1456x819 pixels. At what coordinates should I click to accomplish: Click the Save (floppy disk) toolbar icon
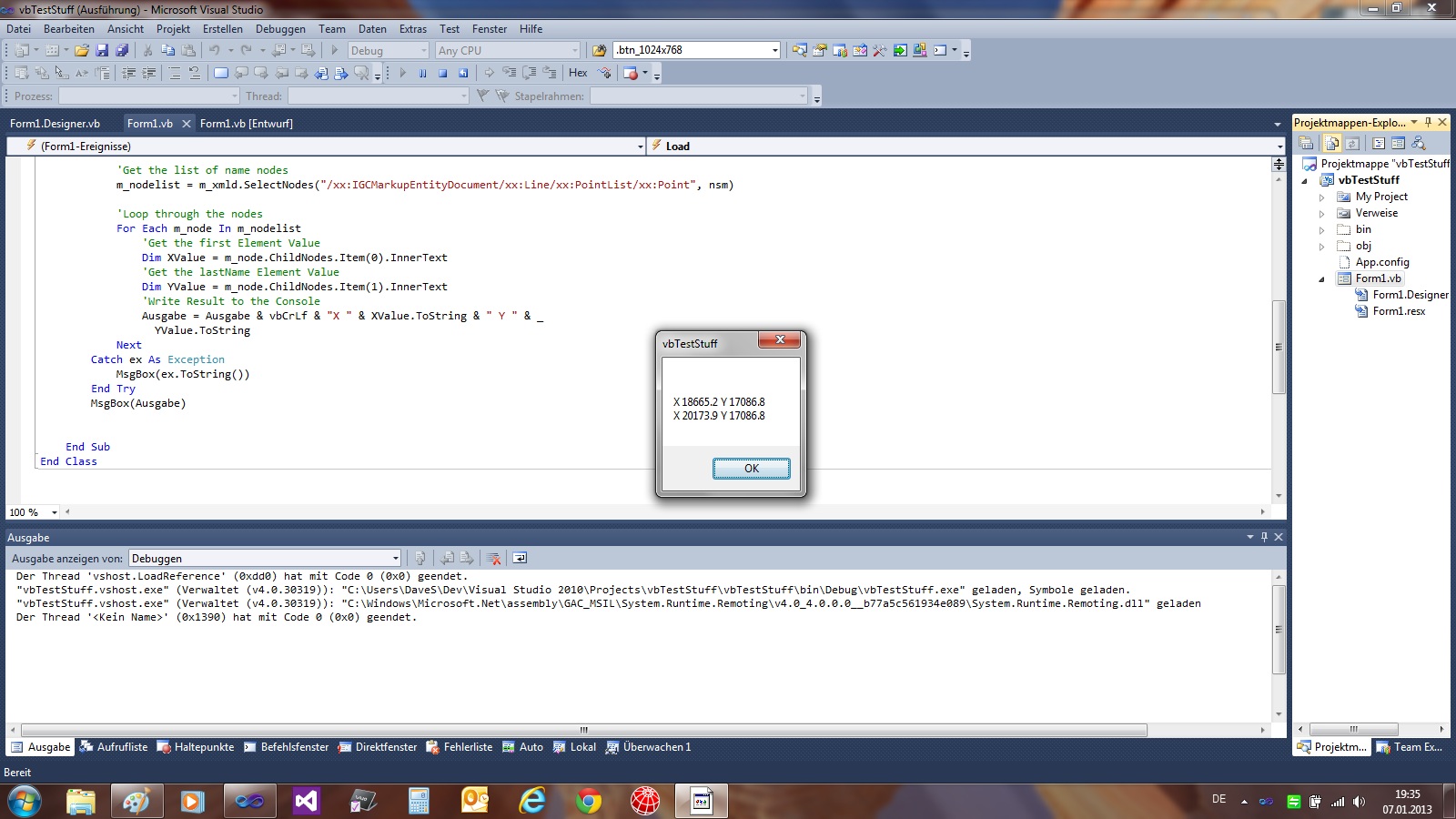click(x=102, y=51)
